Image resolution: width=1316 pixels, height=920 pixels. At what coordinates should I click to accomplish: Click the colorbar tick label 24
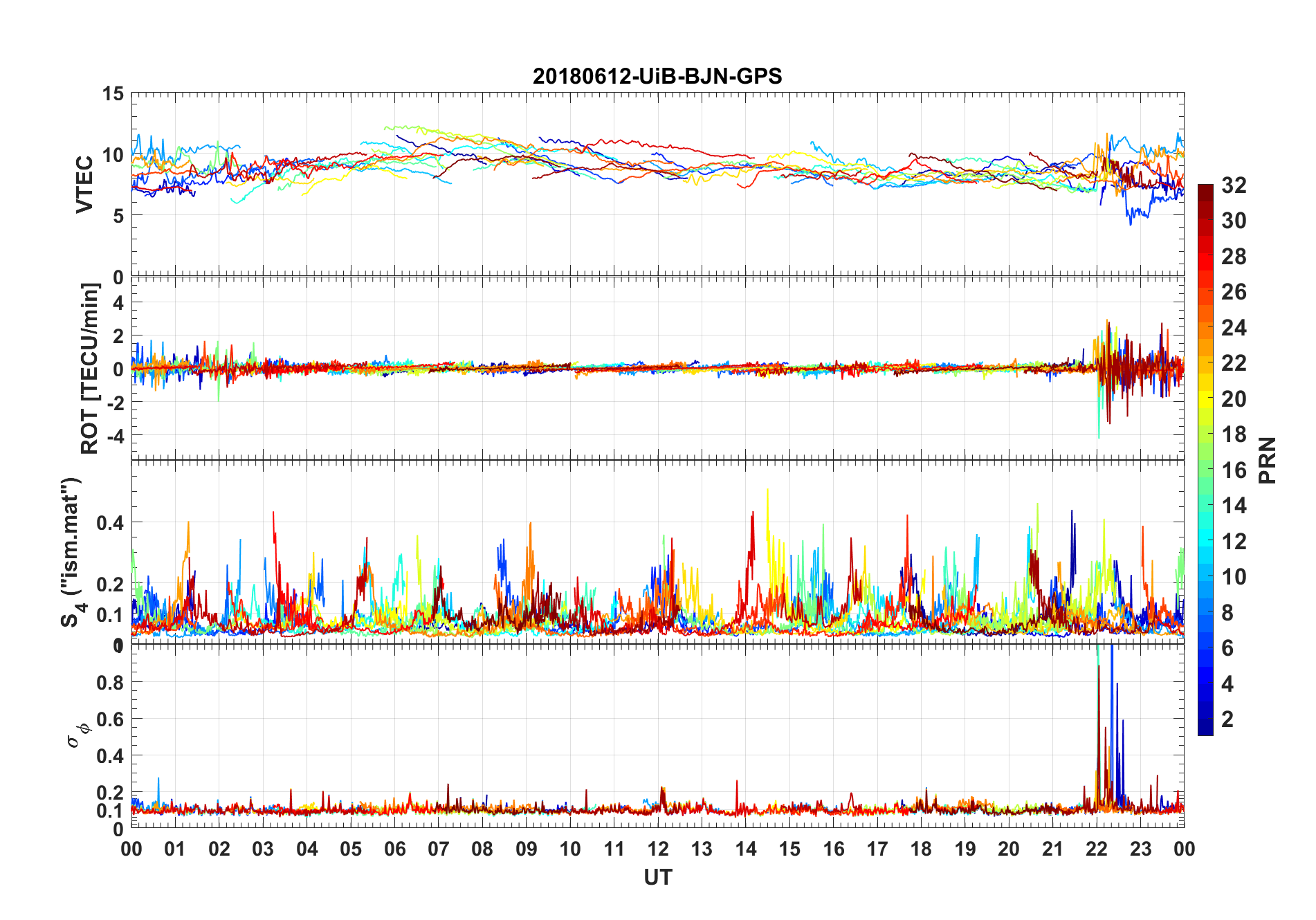(1234, 328)
